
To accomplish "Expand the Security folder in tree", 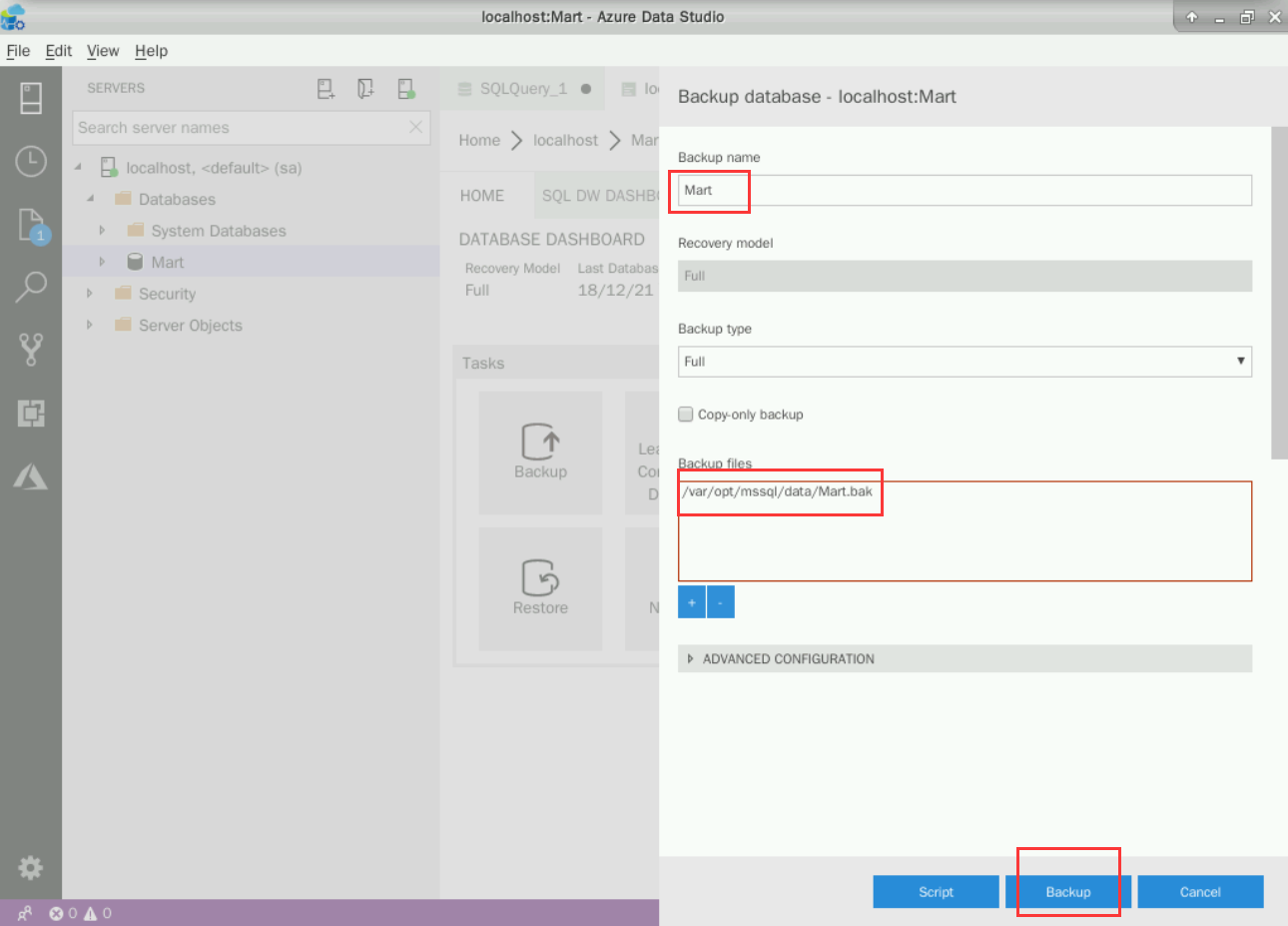I will point(90,294).
